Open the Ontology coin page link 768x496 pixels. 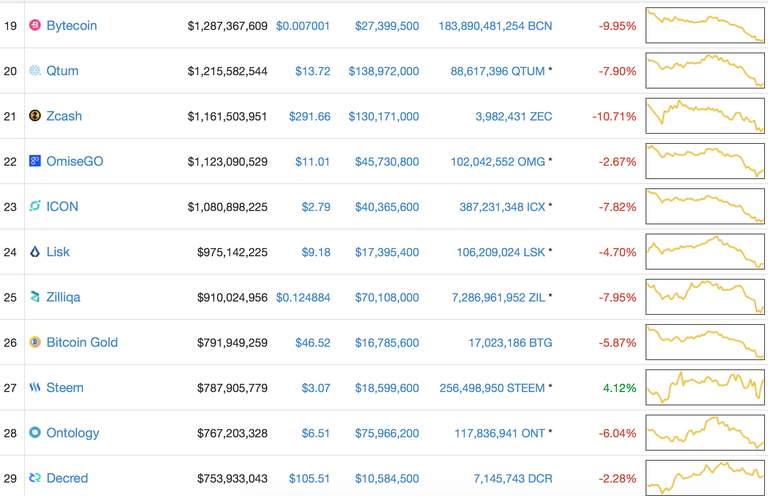click(x=73, y=433)
